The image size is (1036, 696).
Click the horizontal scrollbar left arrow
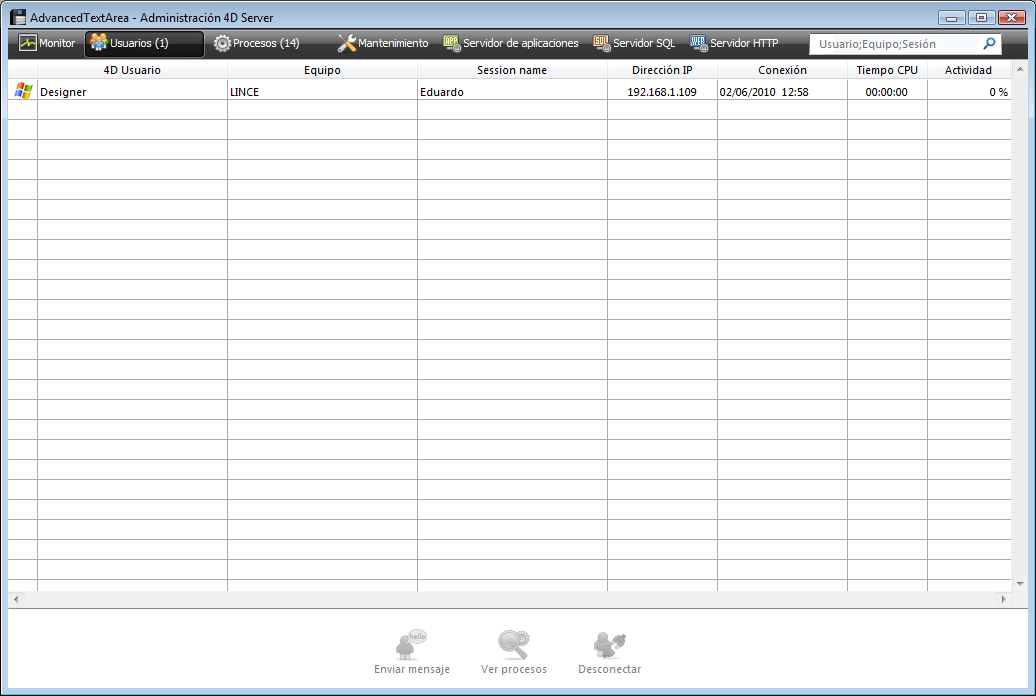pyautogui.click(x=16, y=599)
